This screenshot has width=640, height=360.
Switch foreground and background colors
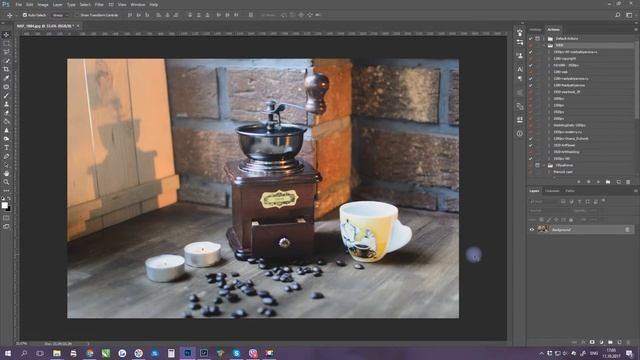pos(9,199)
